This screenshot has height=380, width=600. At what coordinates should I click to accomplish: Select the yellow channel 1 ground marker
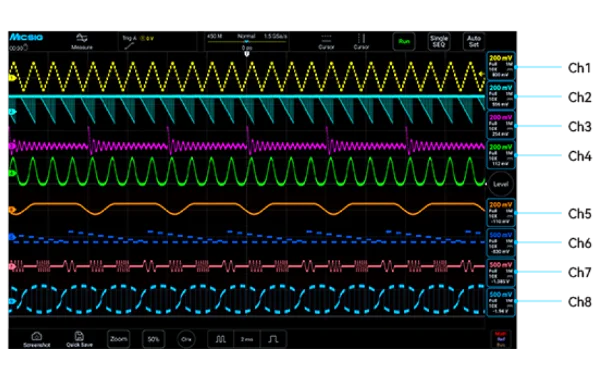12,78
